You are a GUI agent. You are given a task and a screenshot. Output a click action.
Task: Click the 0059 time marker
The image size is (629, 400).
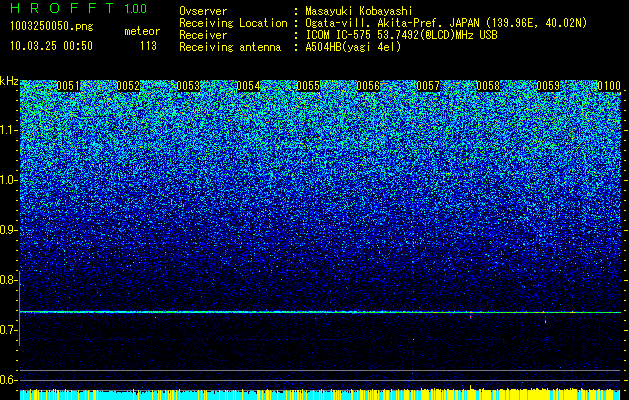click(x=548, y=86)
